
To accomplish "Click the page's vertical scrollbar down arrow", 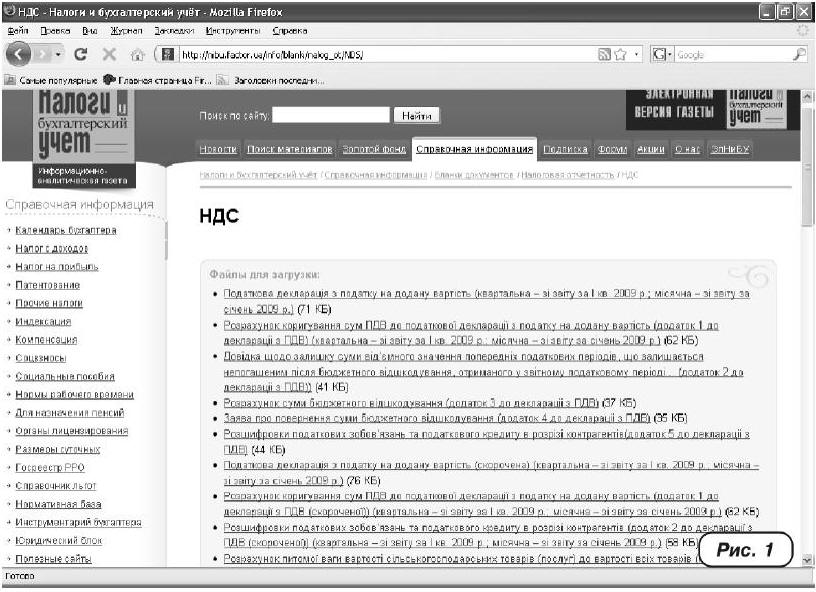I will [x=808, y=561].
